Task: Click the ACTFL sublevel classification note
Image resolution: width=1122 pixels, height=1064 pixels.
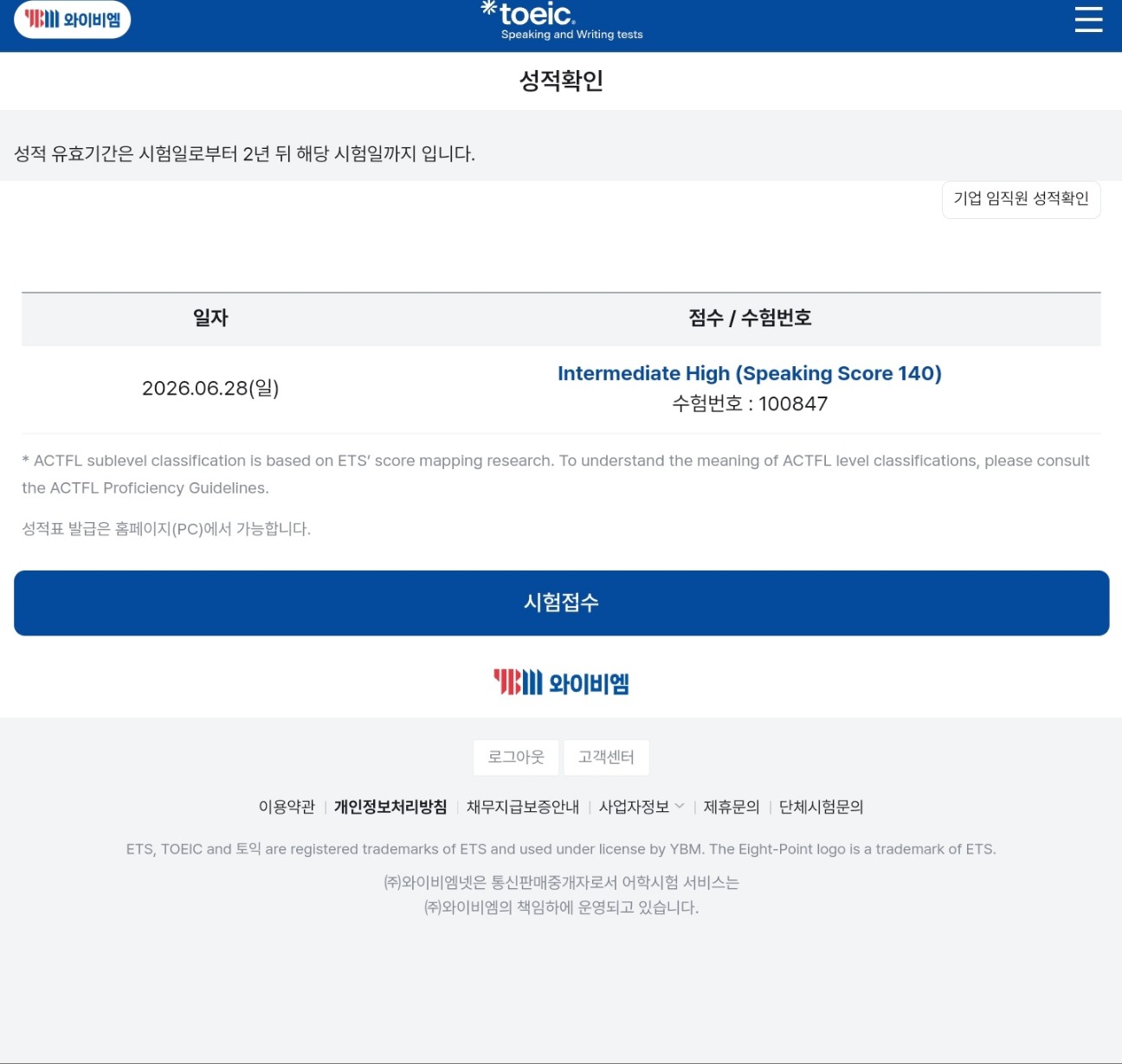Action: coord(556,474)
